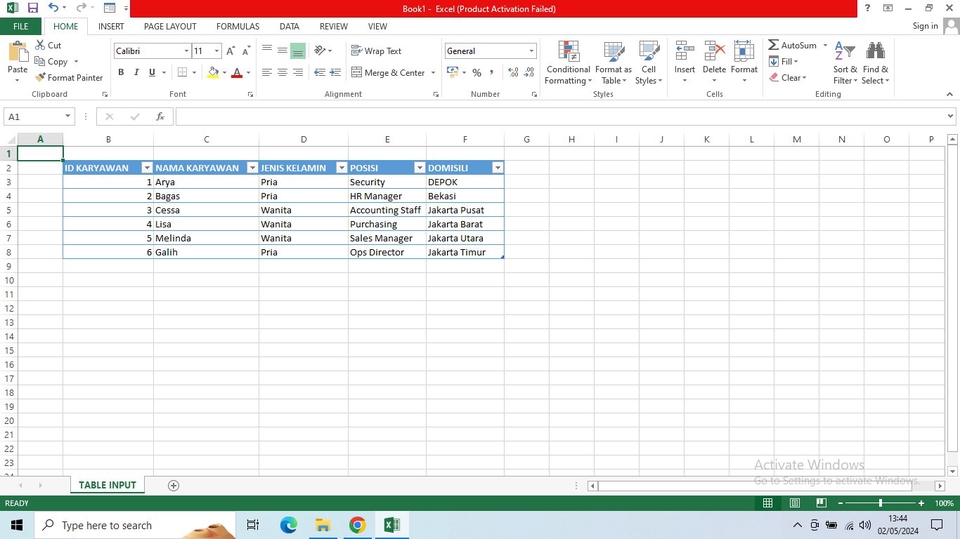
Task: Click inside the formula bar input
Action: (x=560, y=116)
